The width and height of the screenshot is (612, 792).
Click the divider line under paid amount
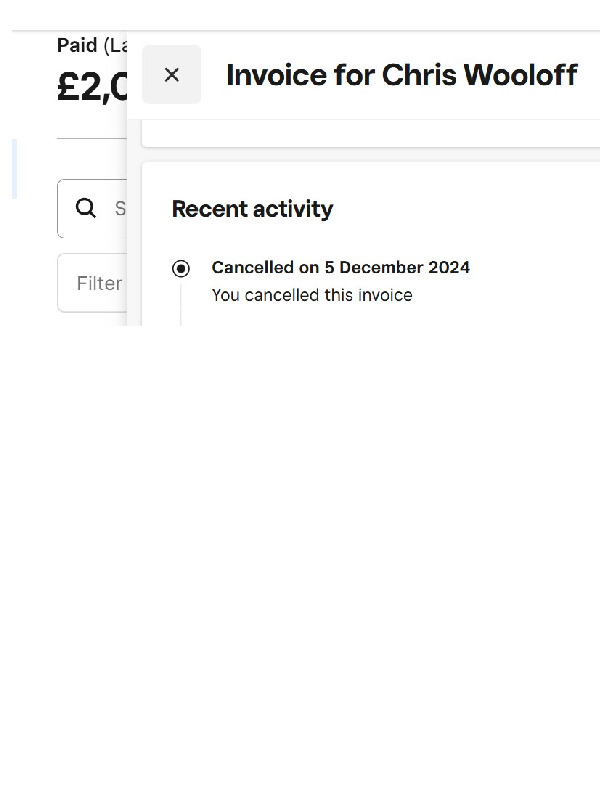[91, 138]
